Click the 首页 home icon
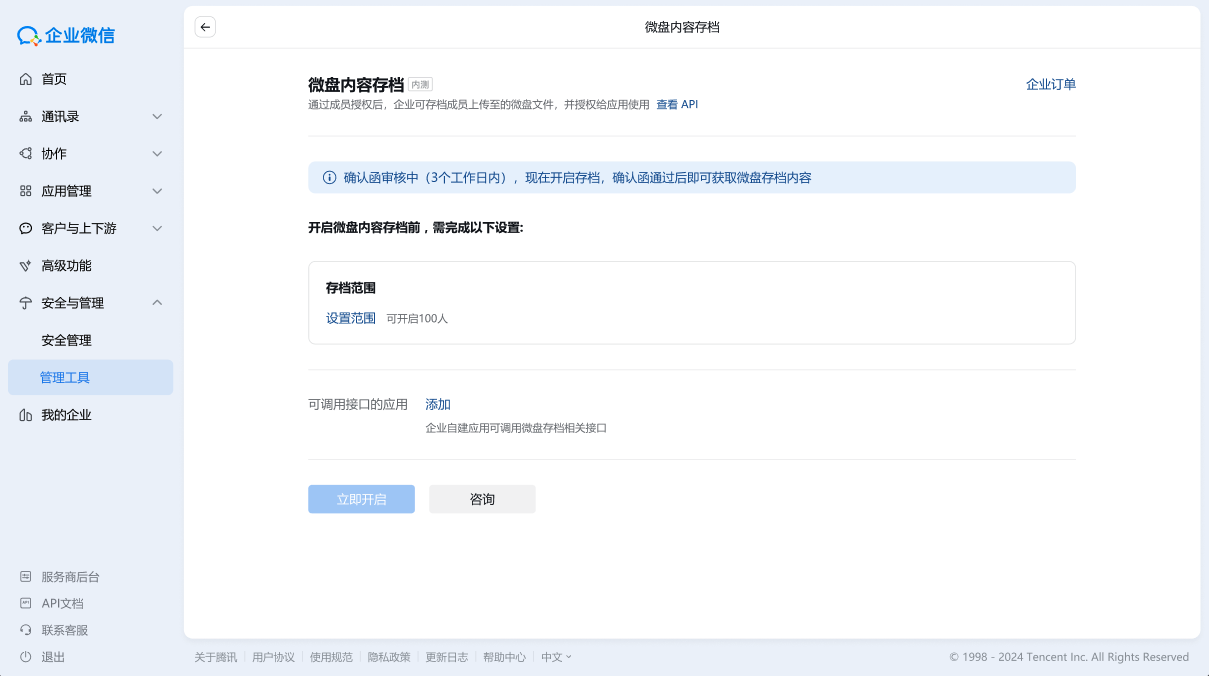Image resolution: width=1209 pixels, height=676 pixels. [x=25, y=79]
